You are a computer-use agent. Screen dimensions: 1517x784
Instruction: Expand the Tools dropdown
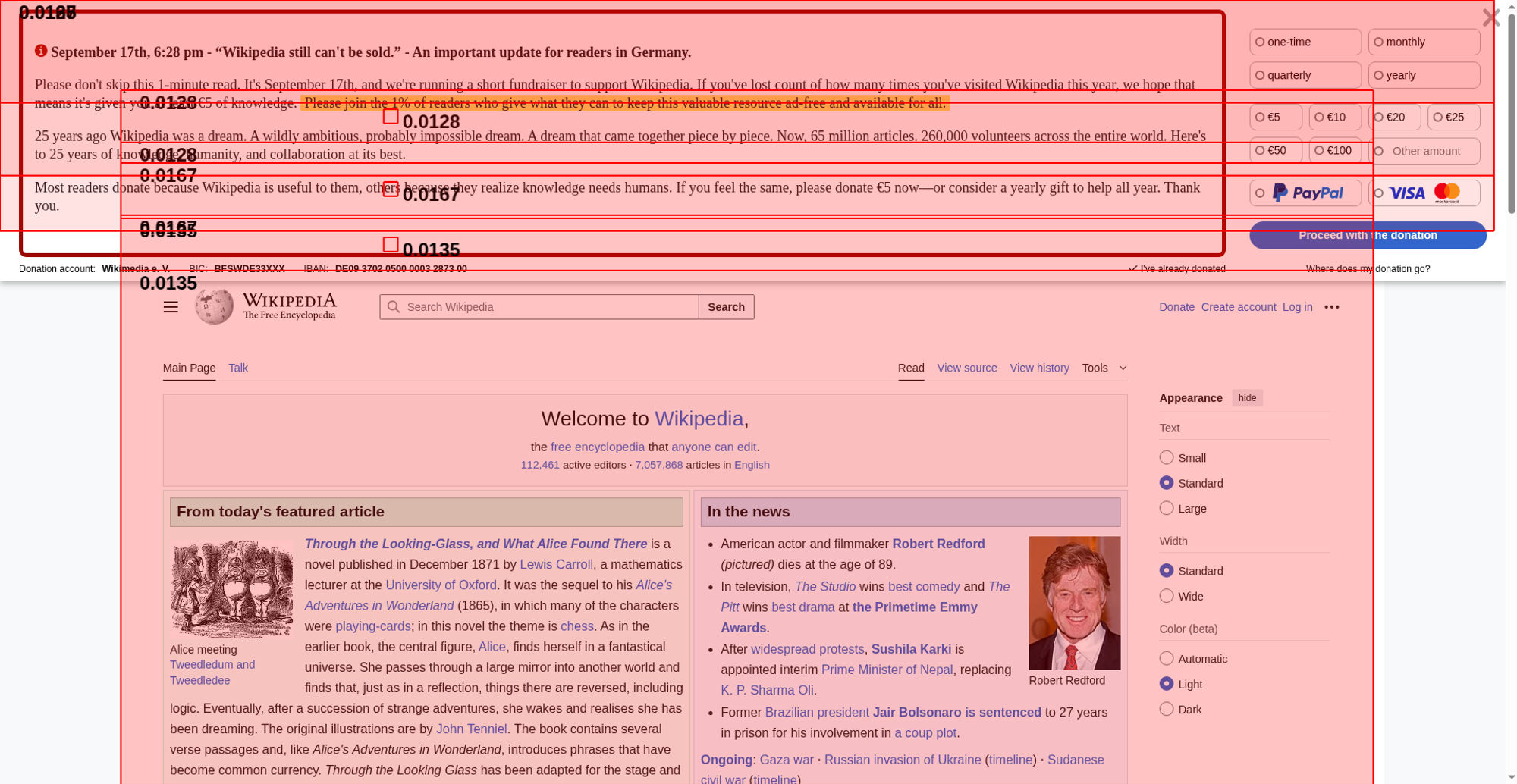(1104, 368)
